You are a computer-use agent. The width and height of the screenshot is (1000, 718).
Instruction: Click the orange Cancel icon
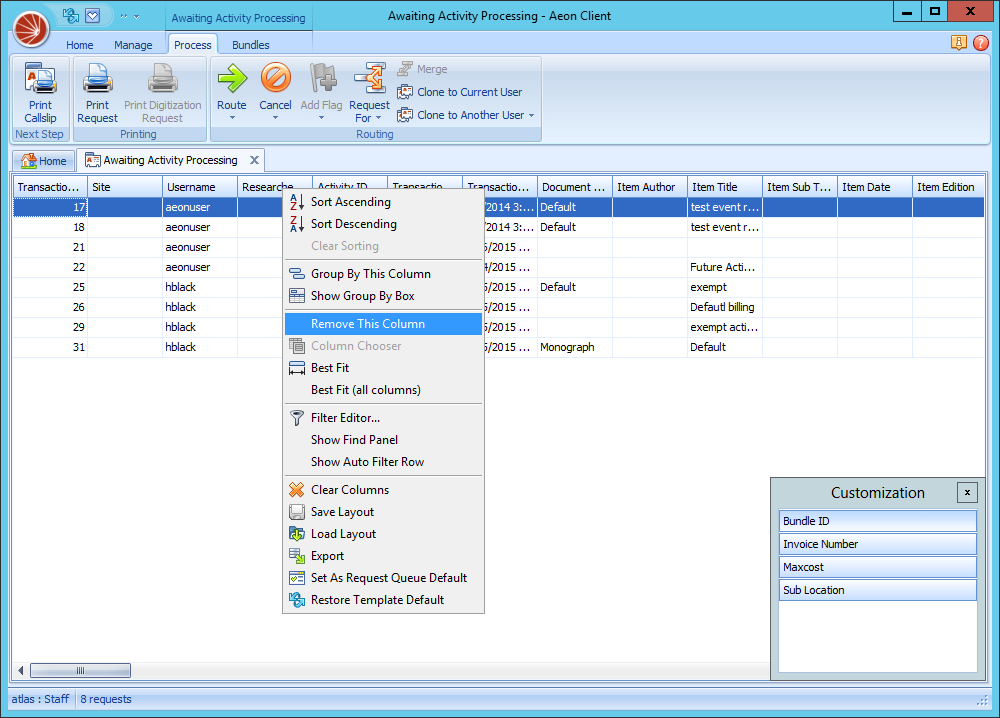(275, 79)
